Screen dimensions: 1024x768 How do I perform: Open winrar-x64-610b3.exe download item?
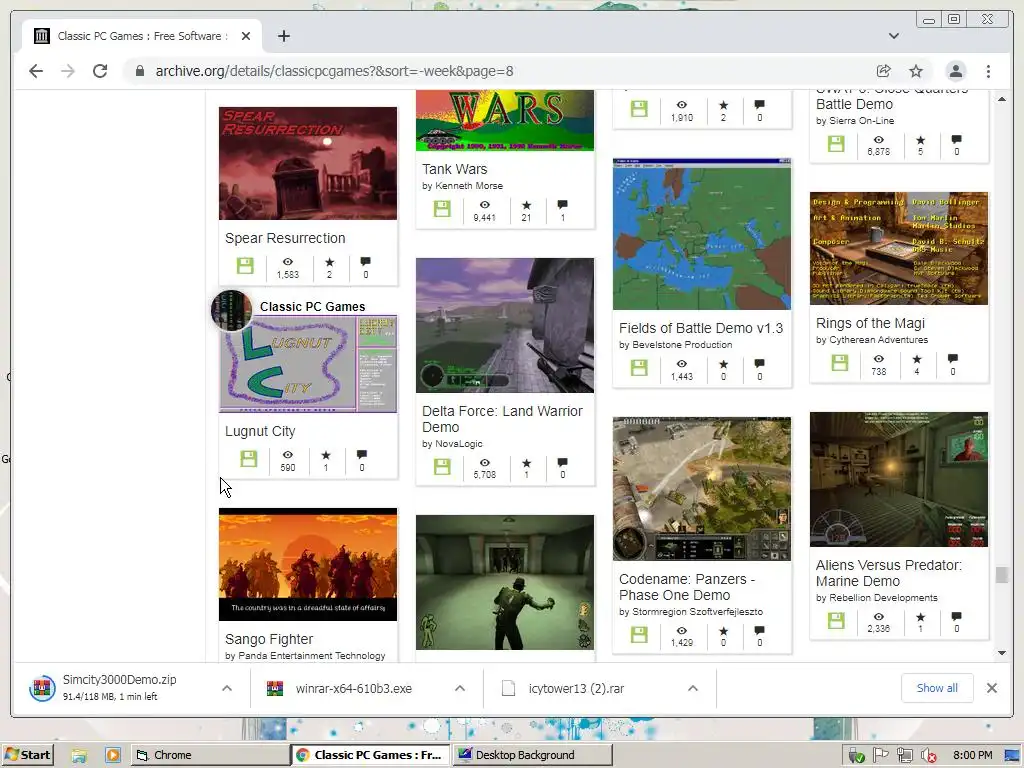(353, 688)
